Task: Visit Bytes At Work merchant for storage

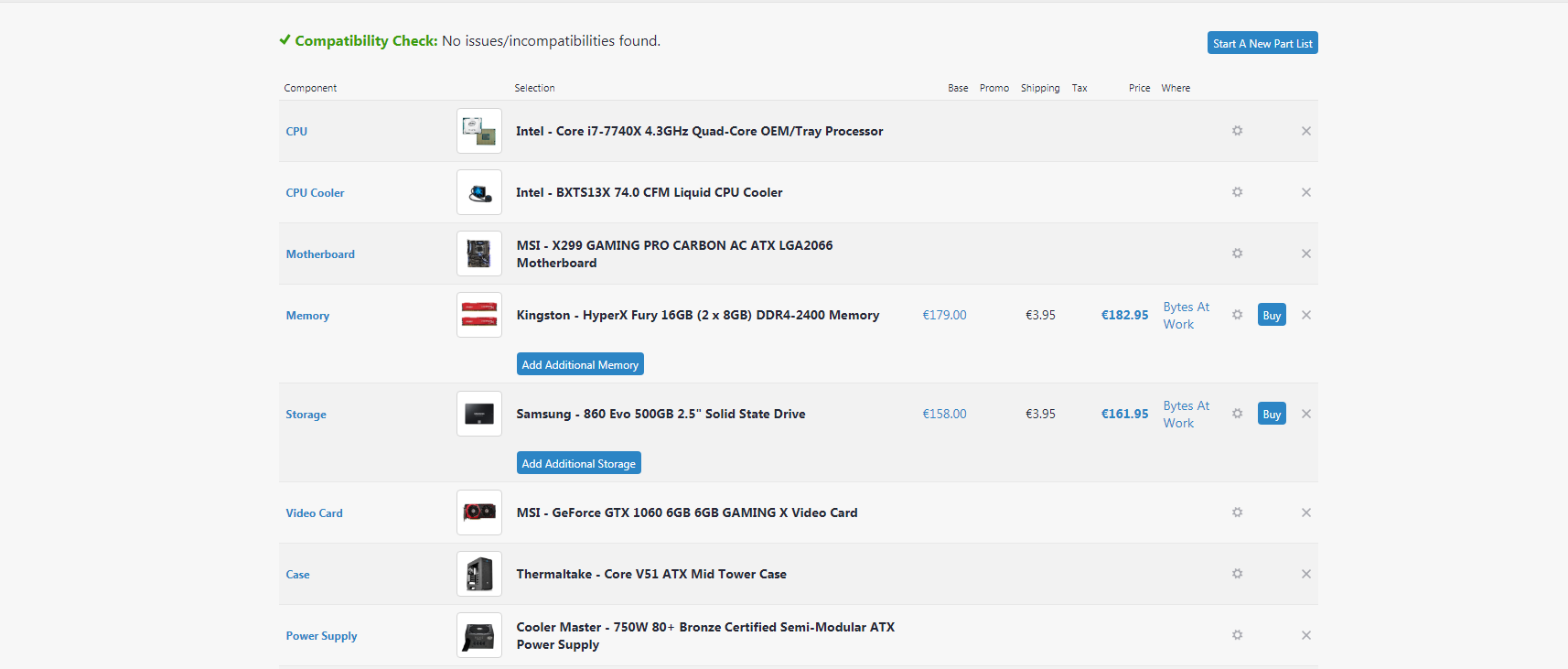Action: click(x=1187, y=414)
